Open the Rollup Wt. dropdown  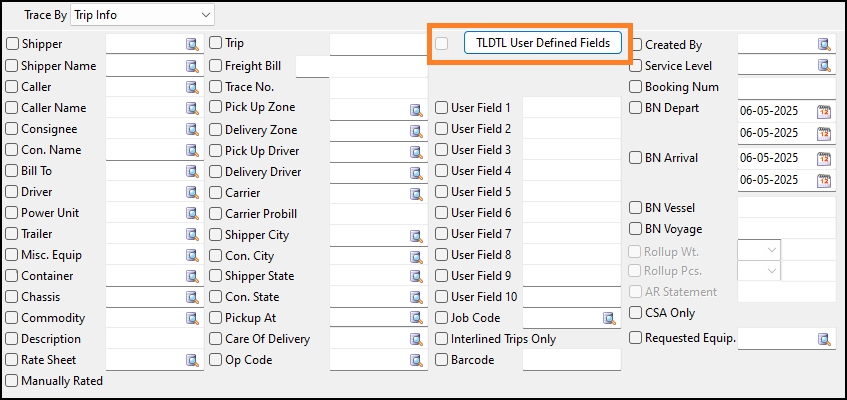pyautogui.click(x=770, y=250)
